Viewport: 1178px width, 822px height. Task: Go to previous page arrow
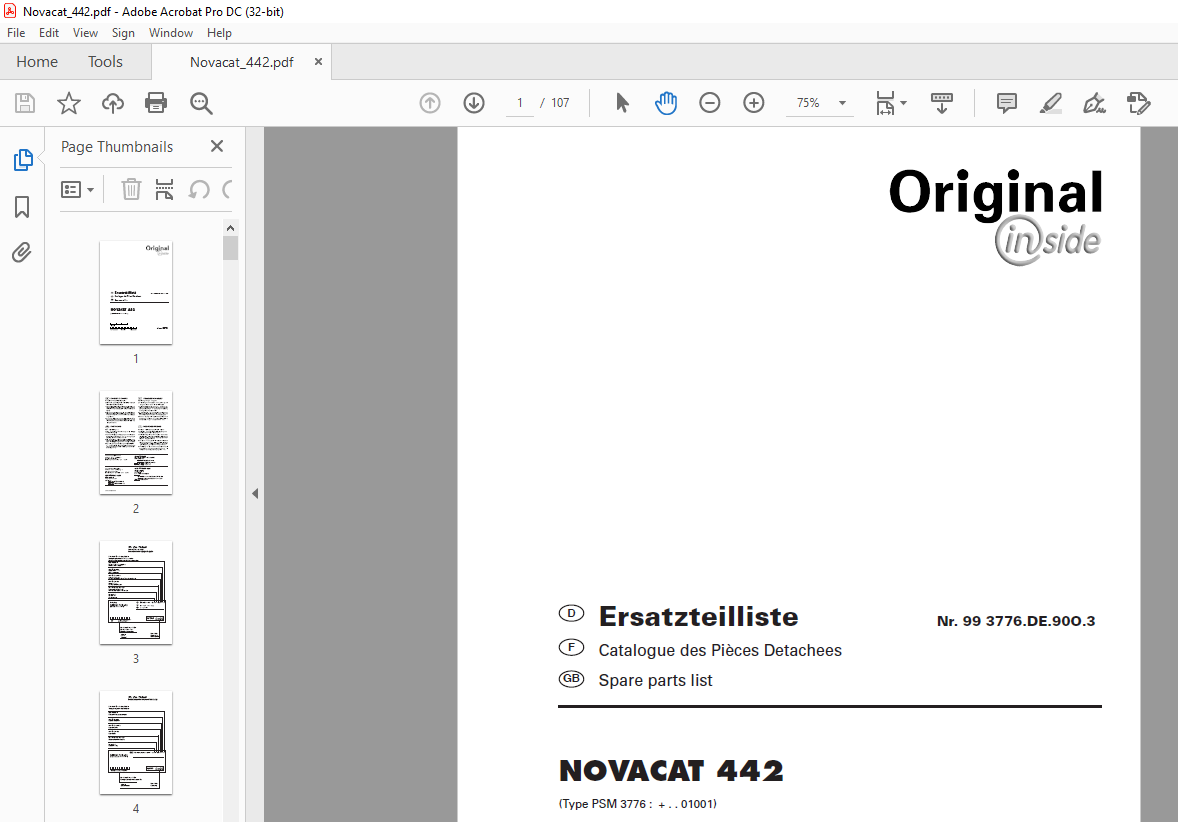430,103
